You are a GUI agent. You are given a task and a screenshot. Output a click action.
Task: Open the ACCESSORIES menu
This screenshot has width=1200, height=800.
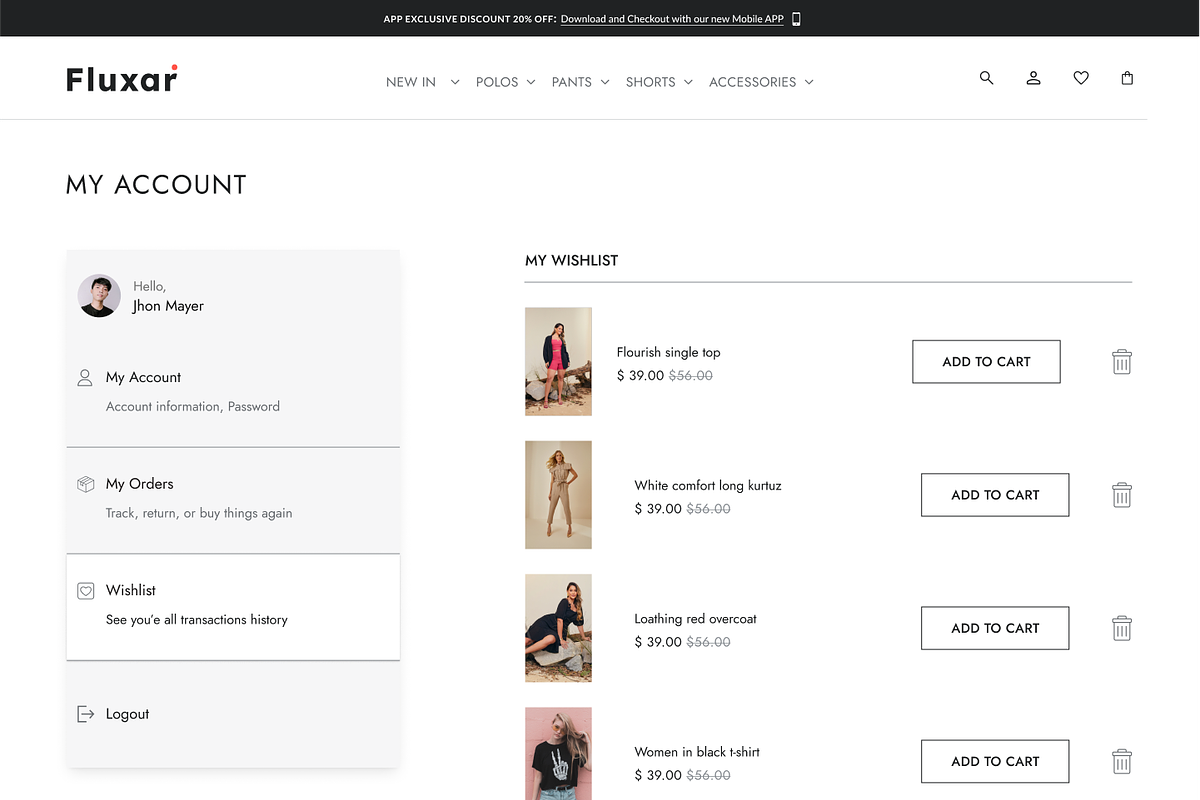[753, 82]
